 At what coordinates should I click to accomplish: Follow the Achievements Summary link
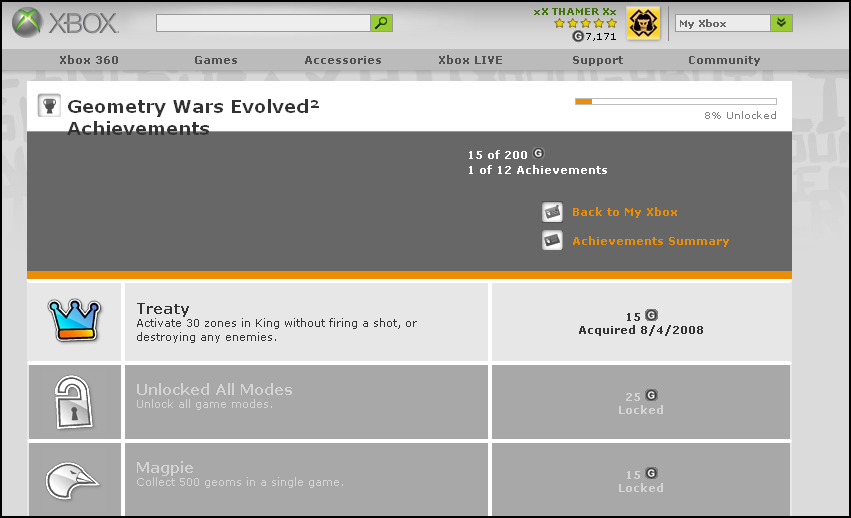pos(651,241)
